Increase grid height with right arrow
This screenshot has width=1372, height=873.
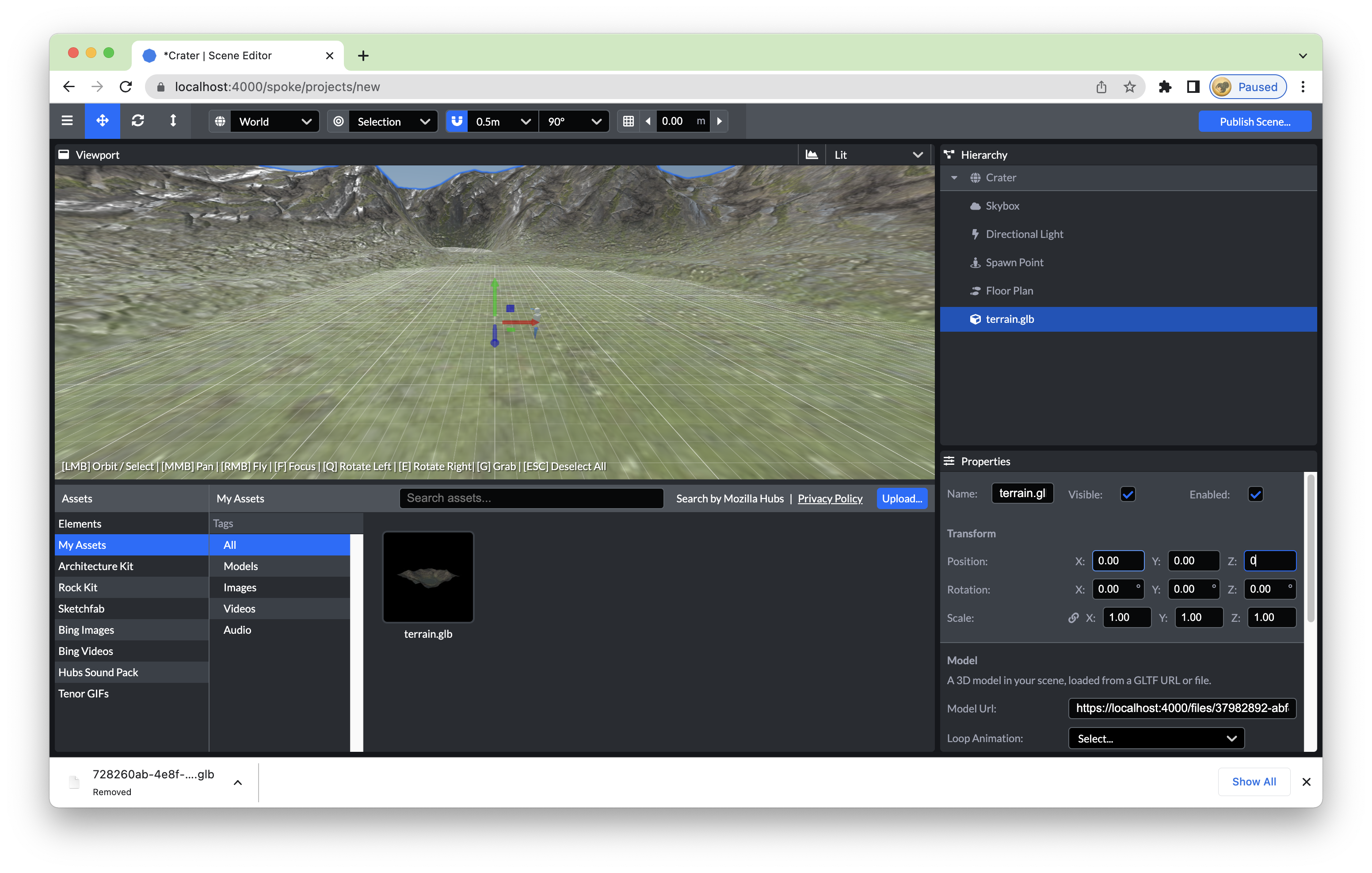click(x=720, y=122)
